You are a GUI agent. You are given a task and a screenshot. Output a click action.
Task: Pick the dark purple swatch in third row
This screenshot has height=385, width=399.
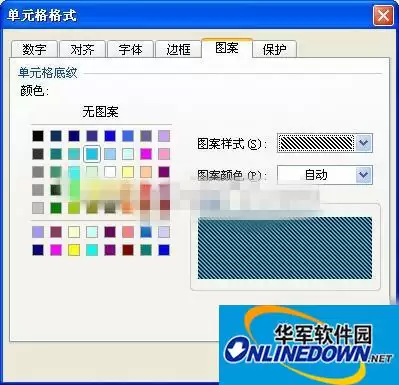pos(164,172)
